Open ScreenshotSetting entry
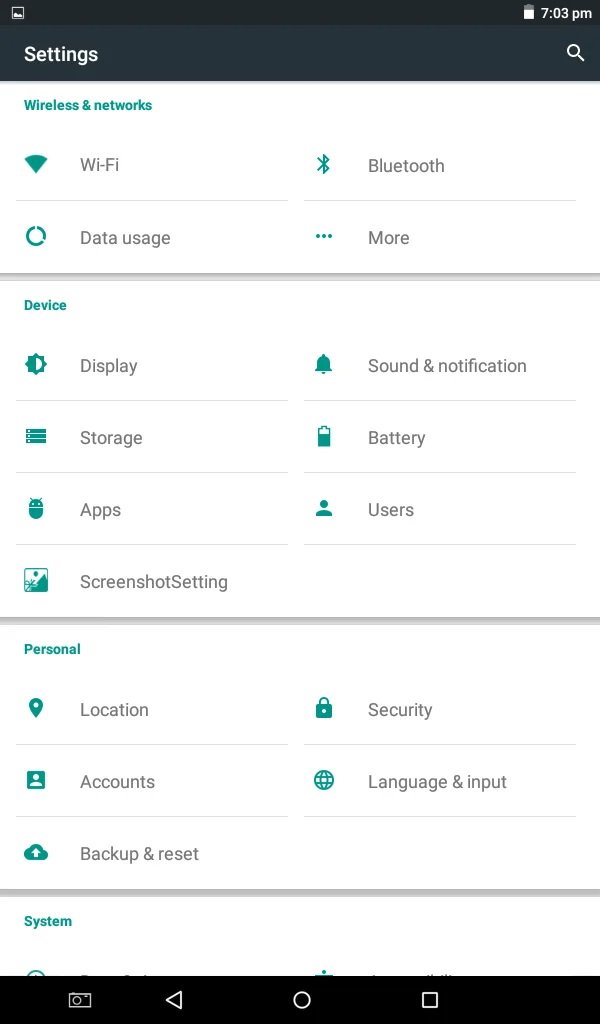 pos(151,581)
